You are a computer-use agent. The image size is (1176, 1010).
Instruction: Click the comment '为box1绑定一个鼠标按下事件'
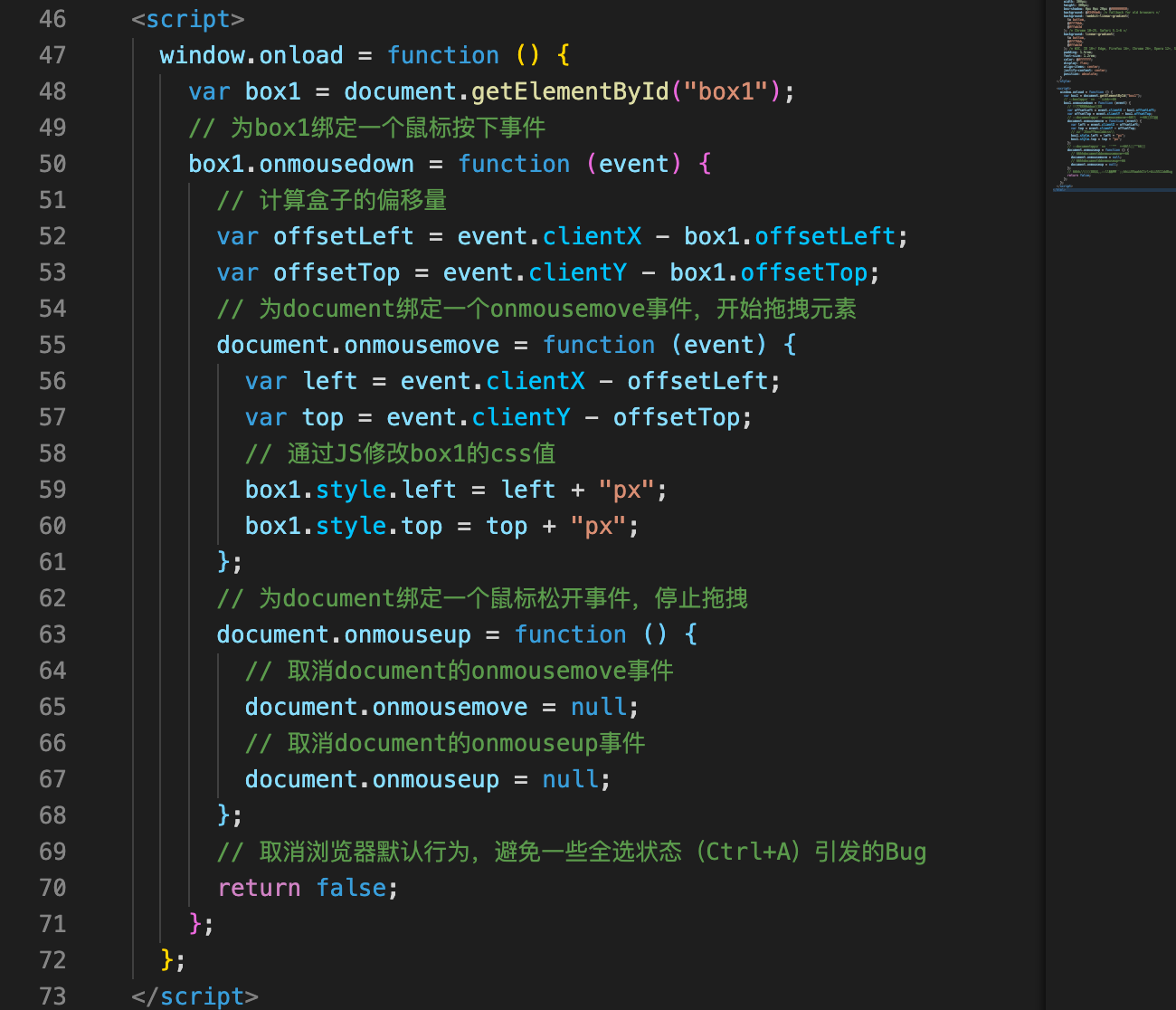point(367,128)
